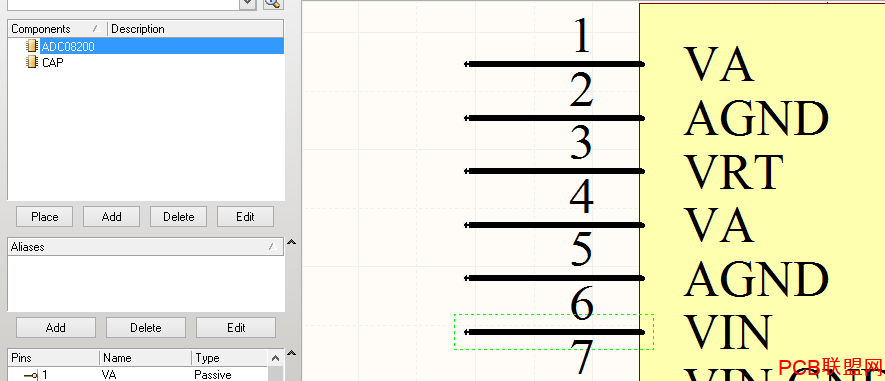Select pin 4 line on the schematic symbol
The height and width of the screenshot is (381, 885).
[554, 225]
